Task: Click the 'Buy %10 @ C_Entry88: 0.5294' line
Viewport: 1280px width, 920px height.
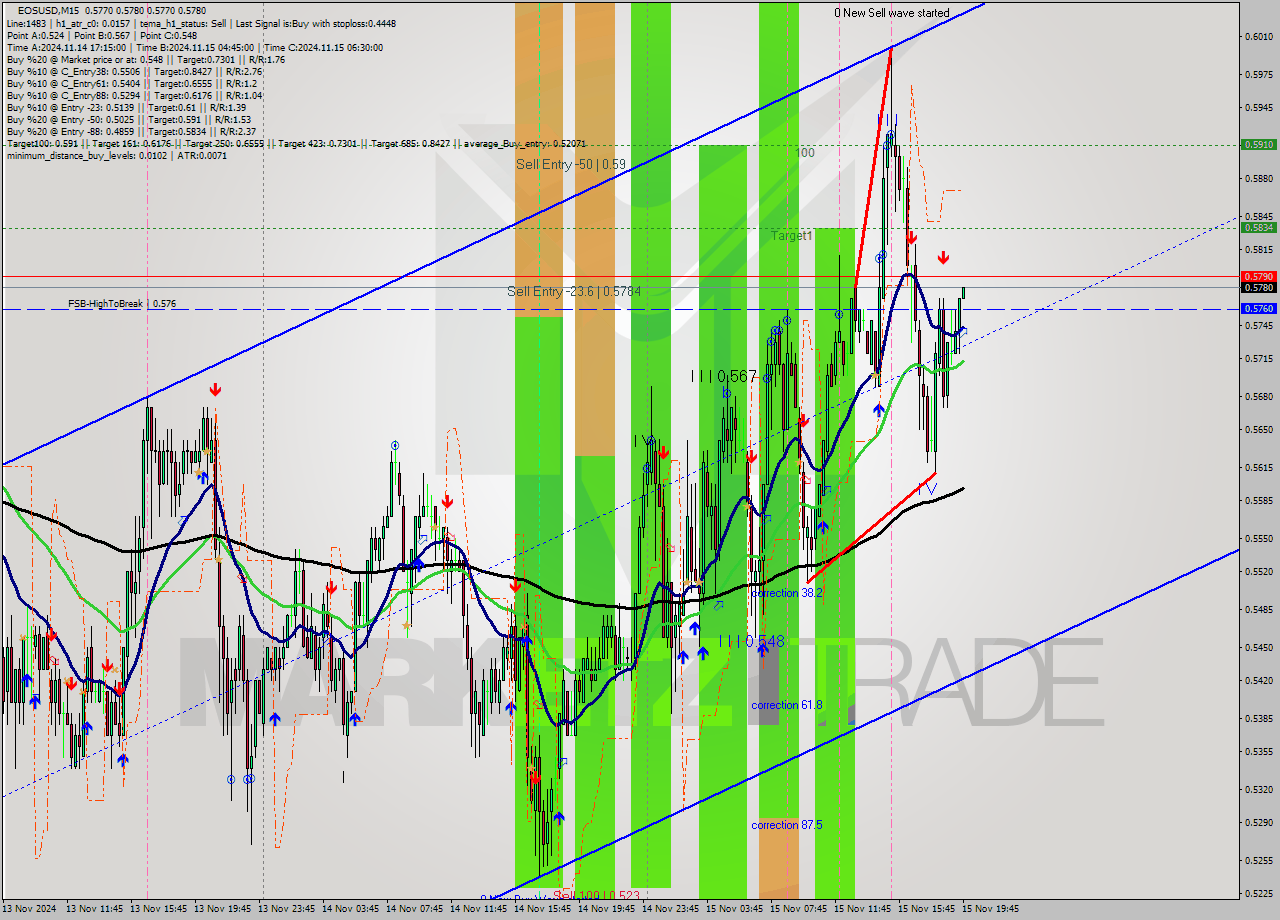Action: 134,95
